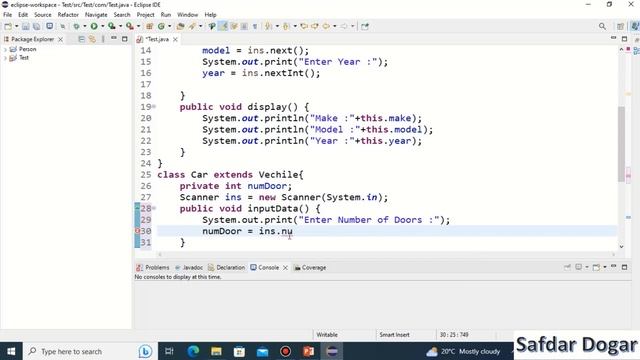Image resolution: width=640 pixels, height=360 pixels.
Task: Open the Window menu
Action: coord(187,15)
